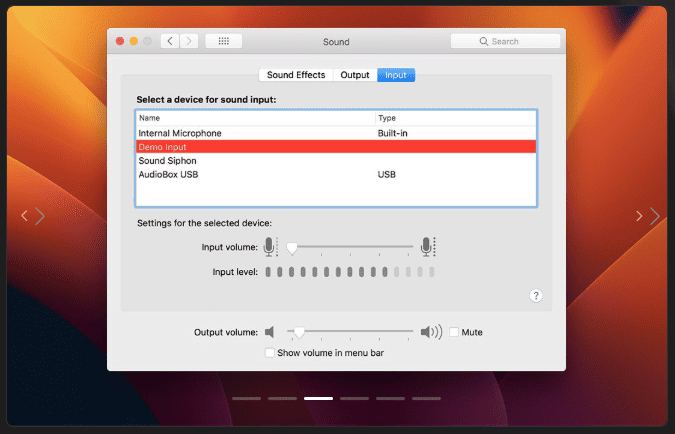Click the Input volume slider thumb

[x=292, y=248]
